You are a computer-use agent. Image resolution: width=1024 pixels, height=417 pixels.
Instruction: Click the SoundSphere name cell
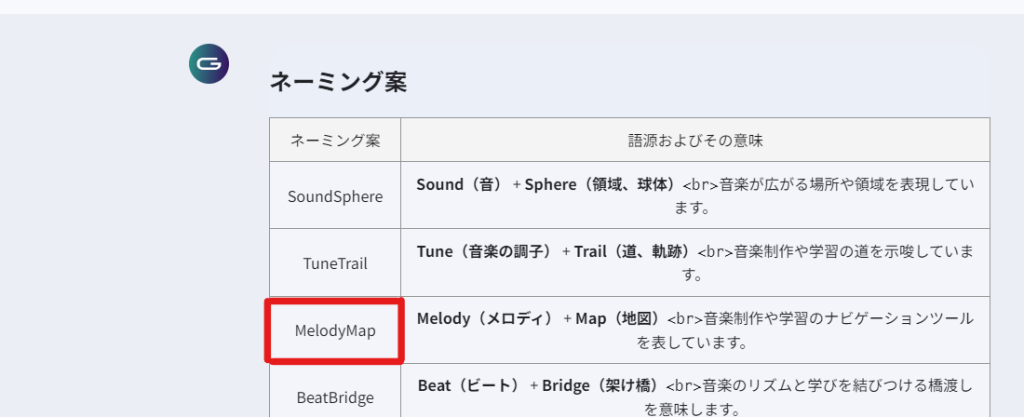(x=335, y=196)
